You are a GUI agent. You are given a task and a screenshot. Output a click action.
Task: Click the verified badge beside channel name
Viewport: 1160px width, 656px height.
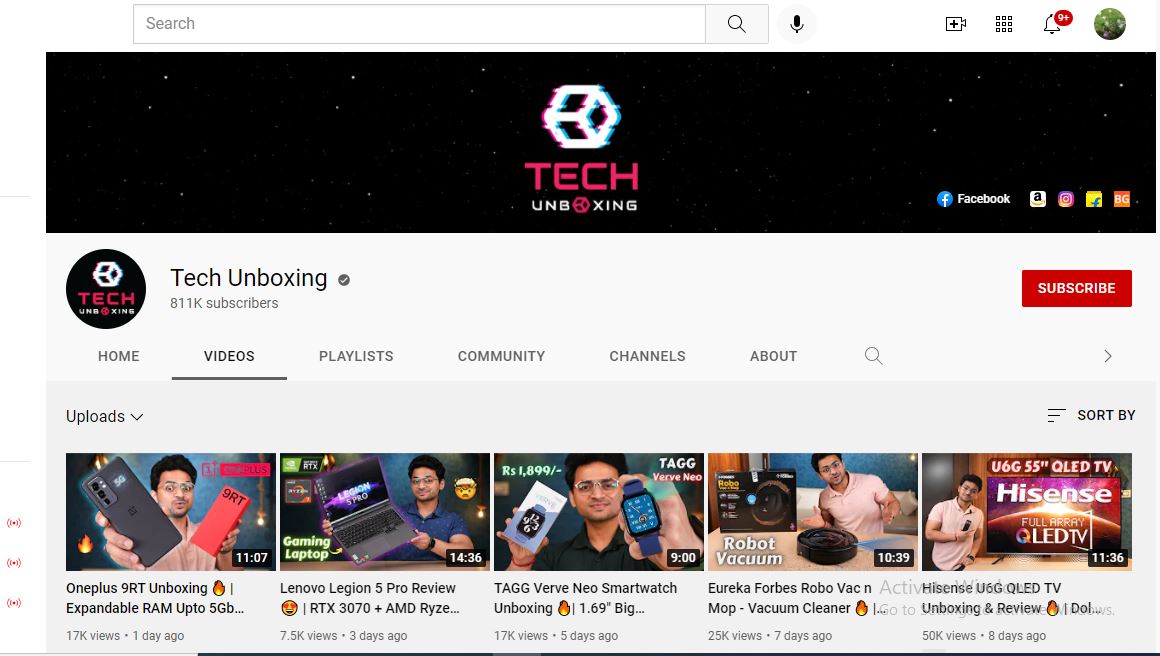coord(344,280)
